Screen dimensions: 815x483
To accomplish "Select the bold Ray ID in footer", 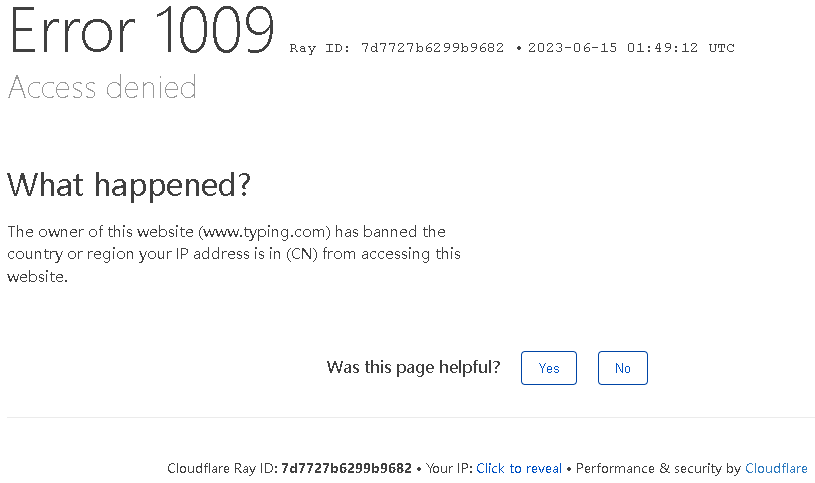I will [x=346, y=468].
